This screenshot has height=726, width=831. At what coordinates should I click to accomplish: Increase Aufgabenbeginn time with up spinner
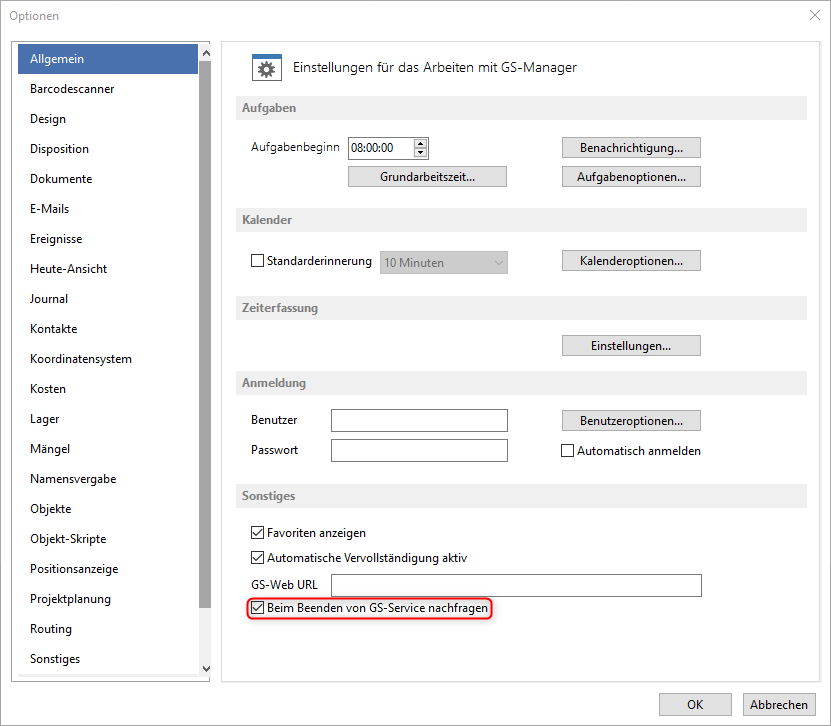click(420, 144)
